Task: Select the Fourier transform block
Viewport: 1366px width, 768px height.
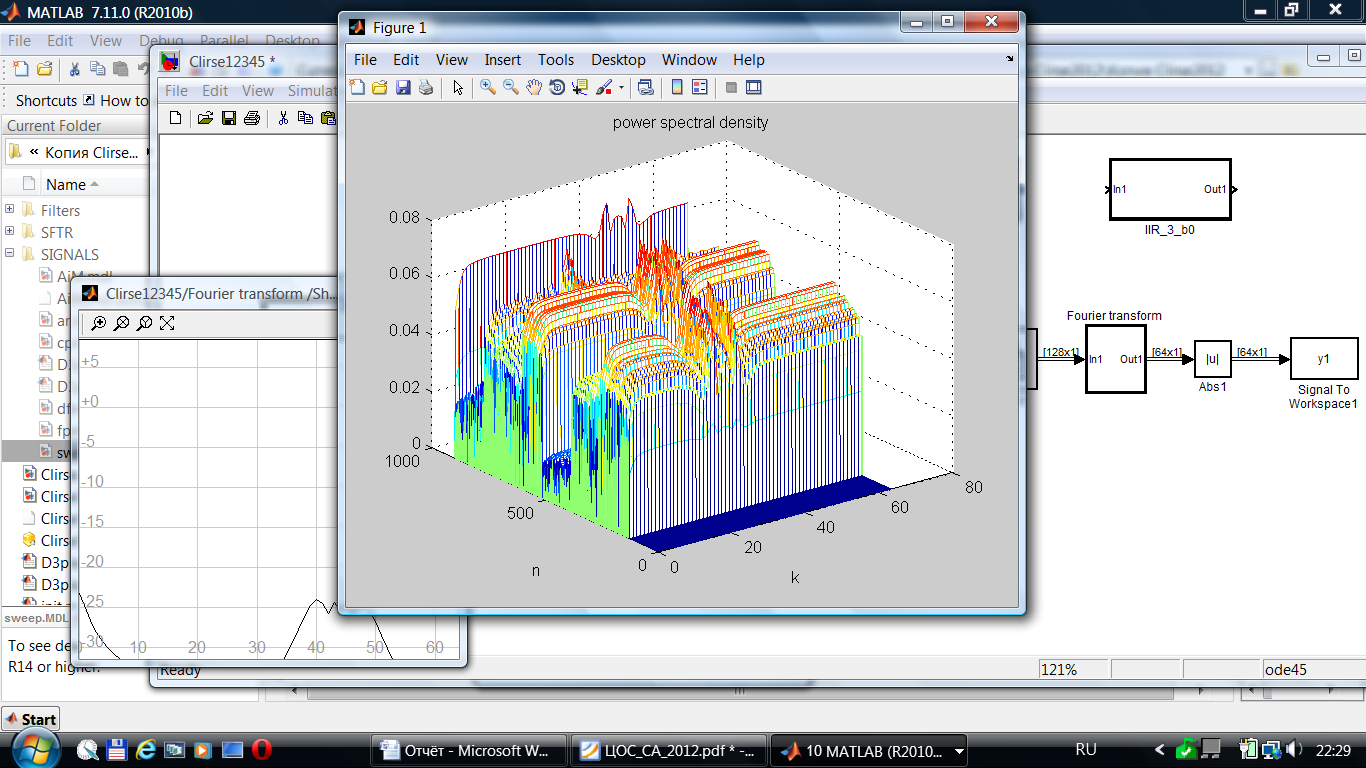Action: [1115, 359]
